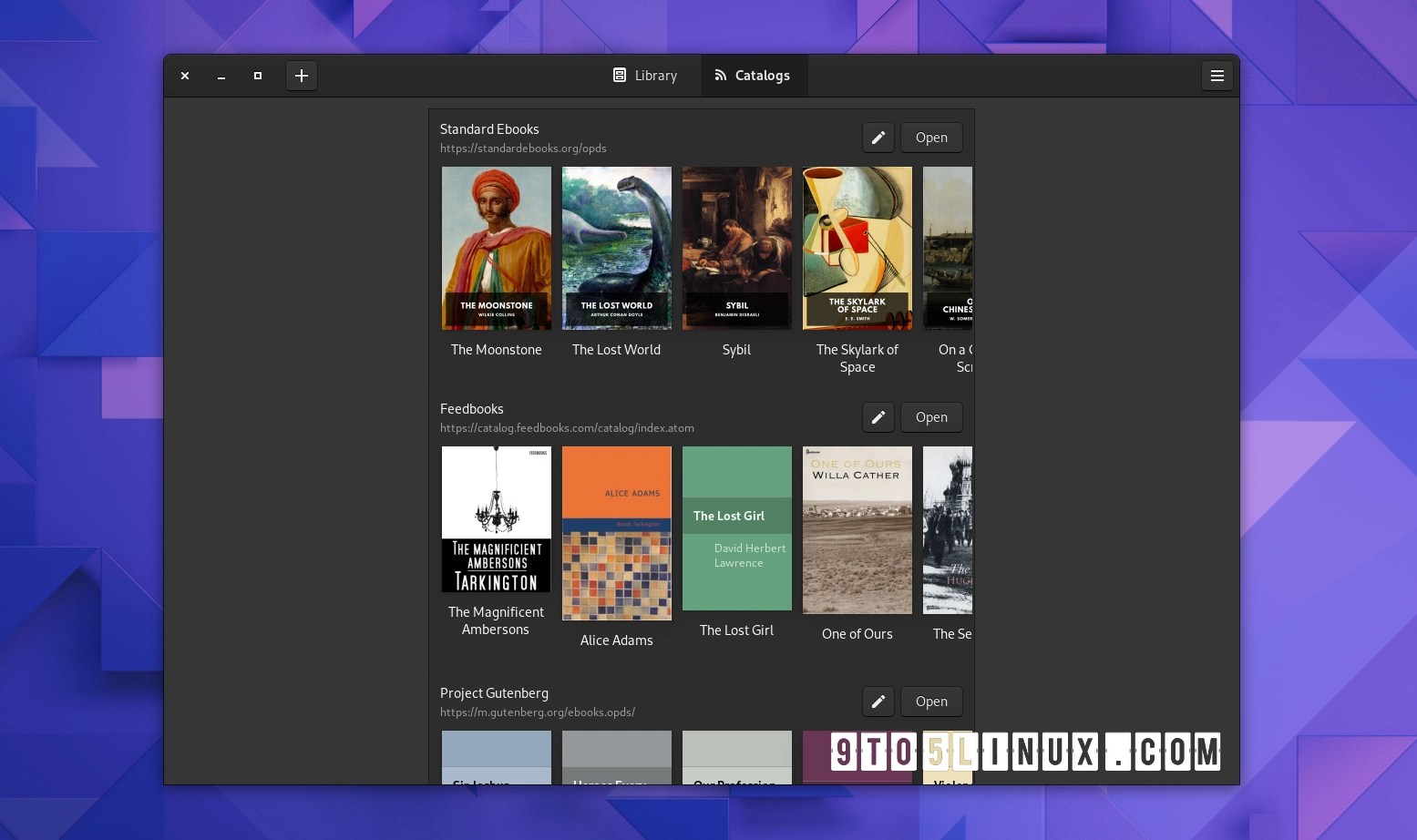1417x840 pixels.
Task: Choose the Alice Adams book cover
Action: tap(617, 533)
